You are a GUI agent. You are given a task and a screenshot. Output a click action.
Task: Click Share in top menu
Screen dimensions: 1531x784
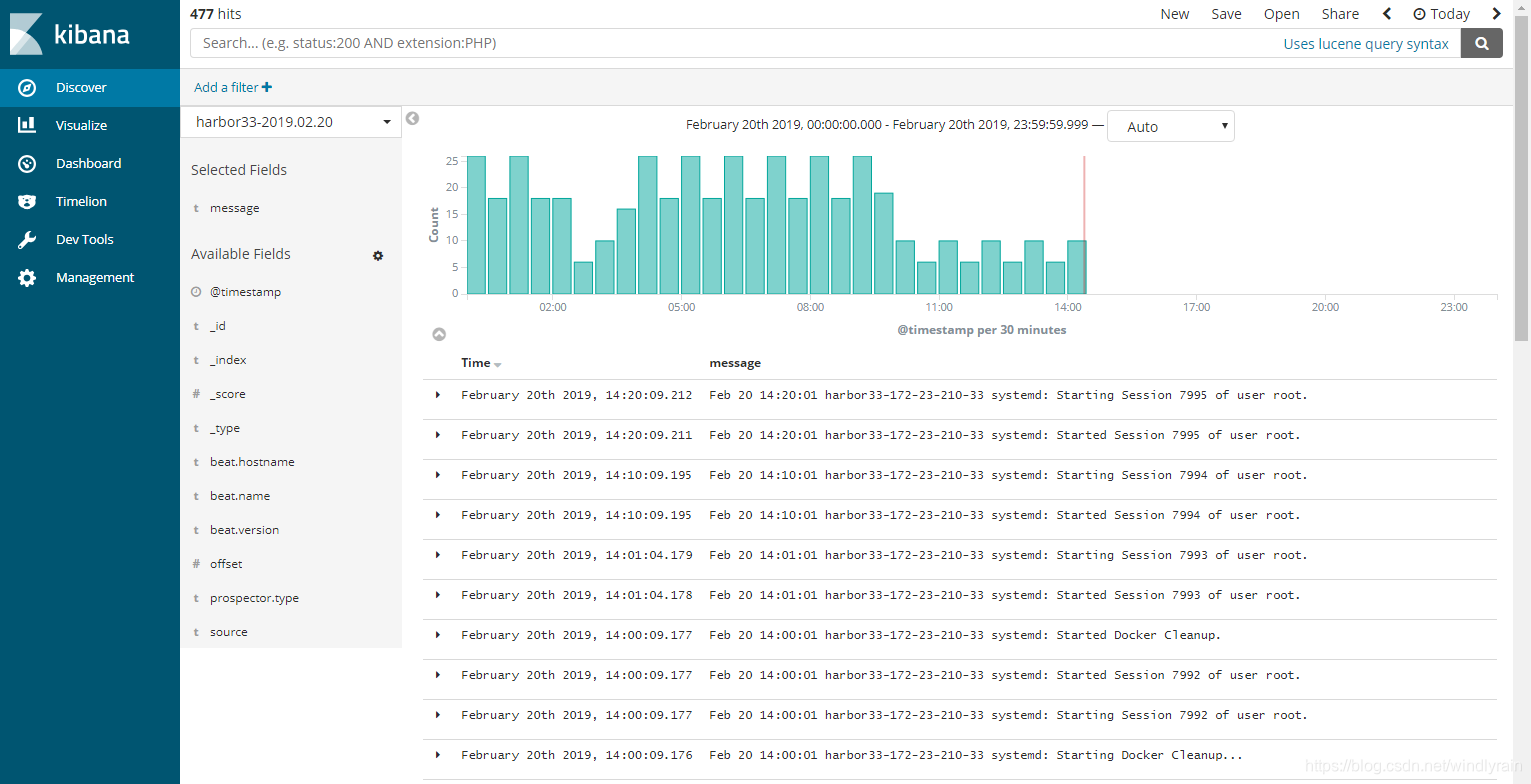pyautogui.click(x=1340, y=14)
